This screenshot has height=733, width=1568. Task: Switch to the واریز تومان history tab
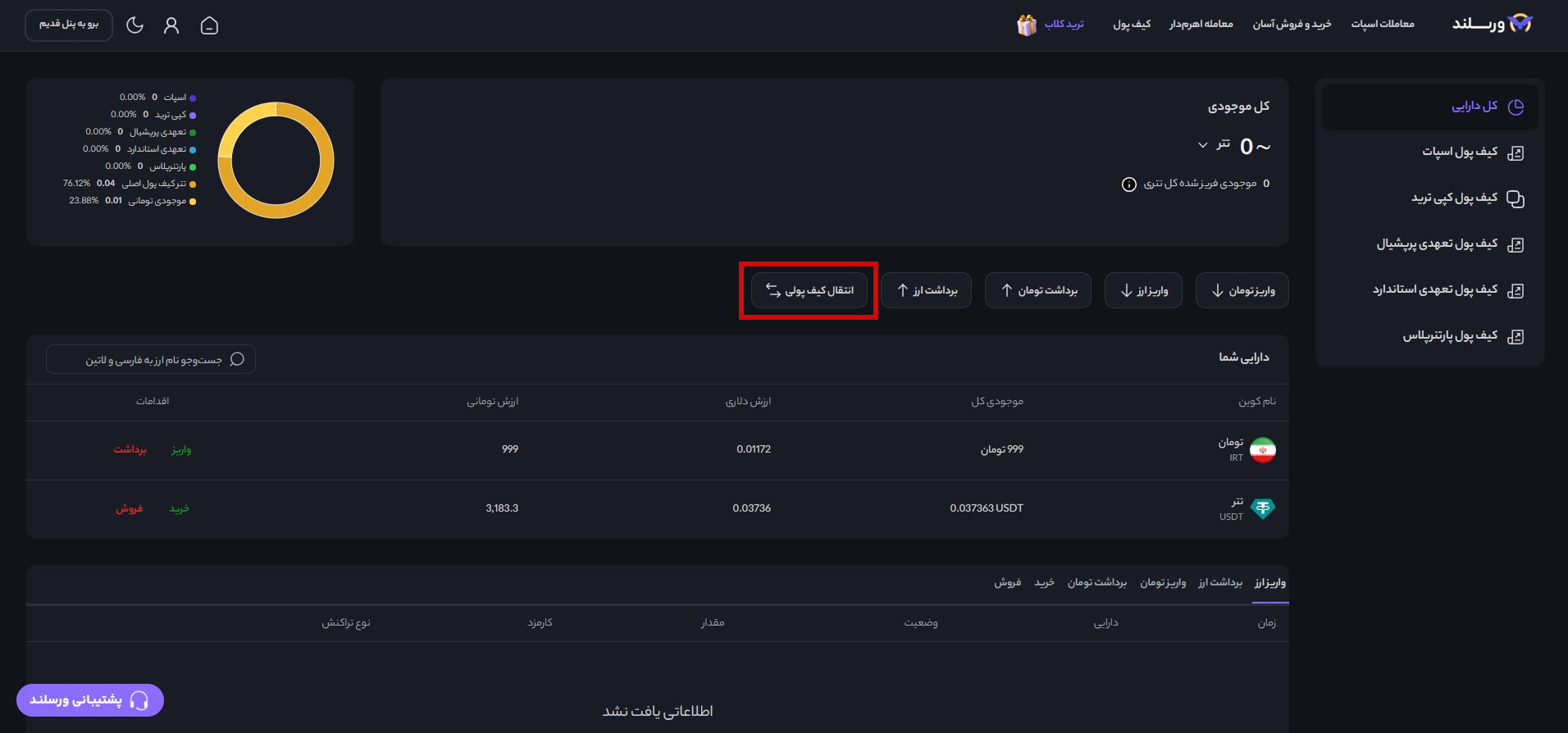tap(1163, 583)
